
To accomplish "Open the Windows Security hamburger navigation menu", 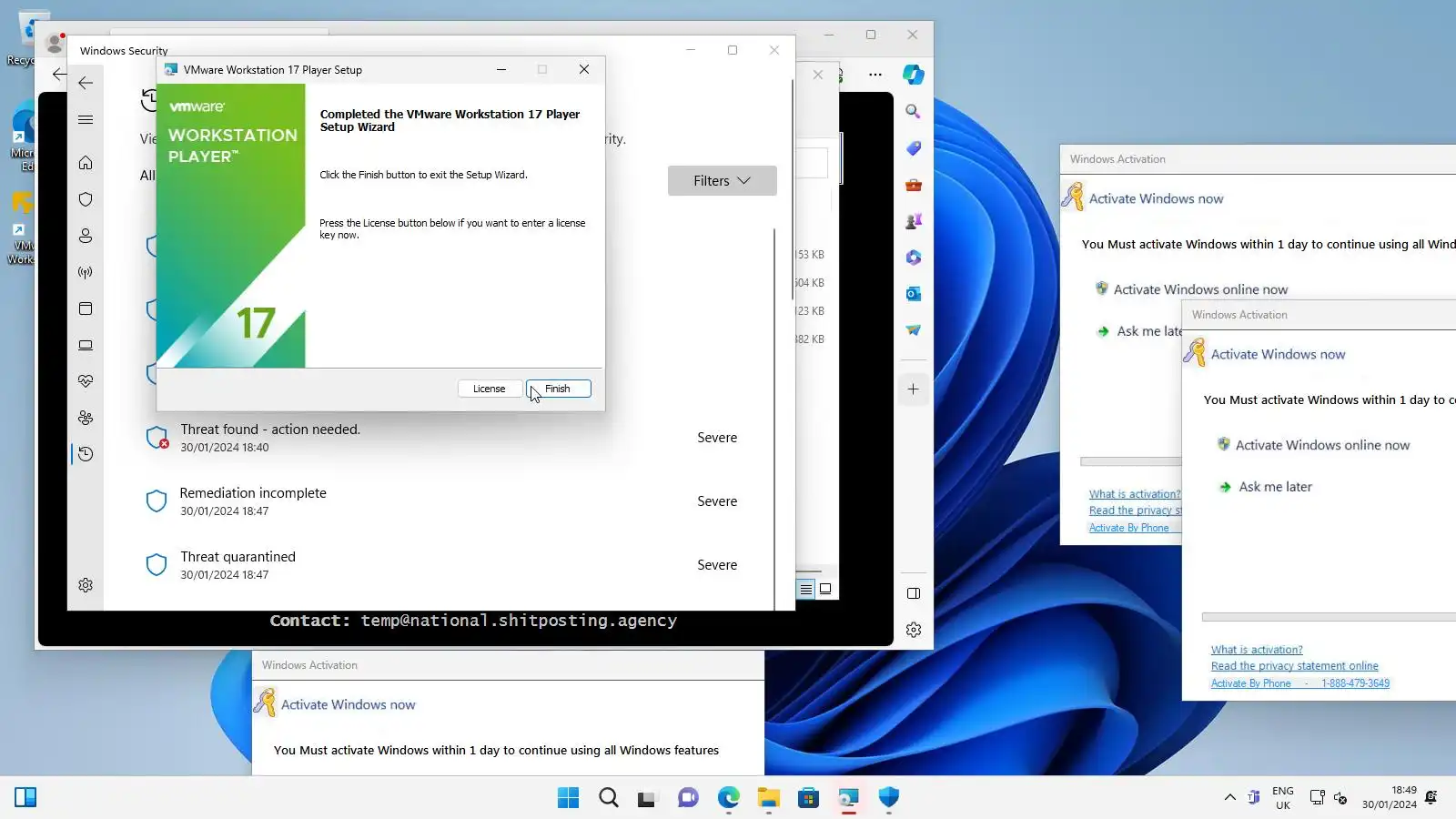I will click(86, 119).
